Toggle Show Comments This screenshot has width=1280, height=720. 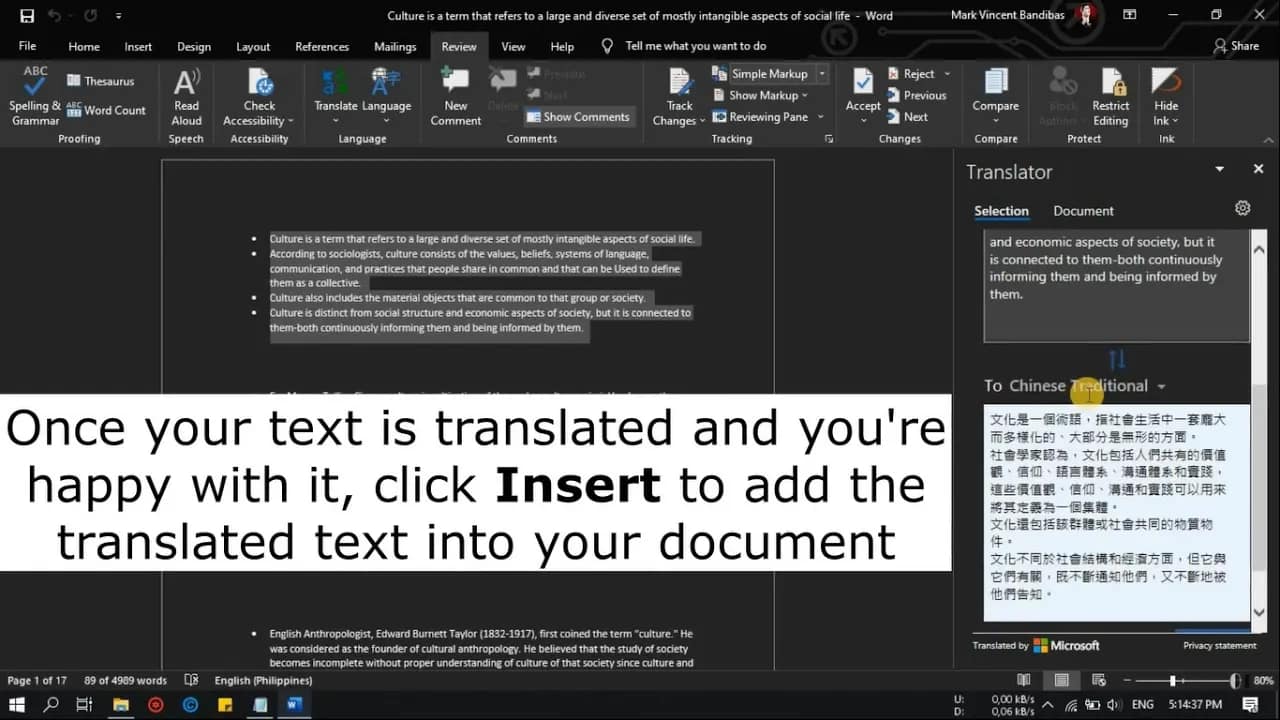coord(578,117)
